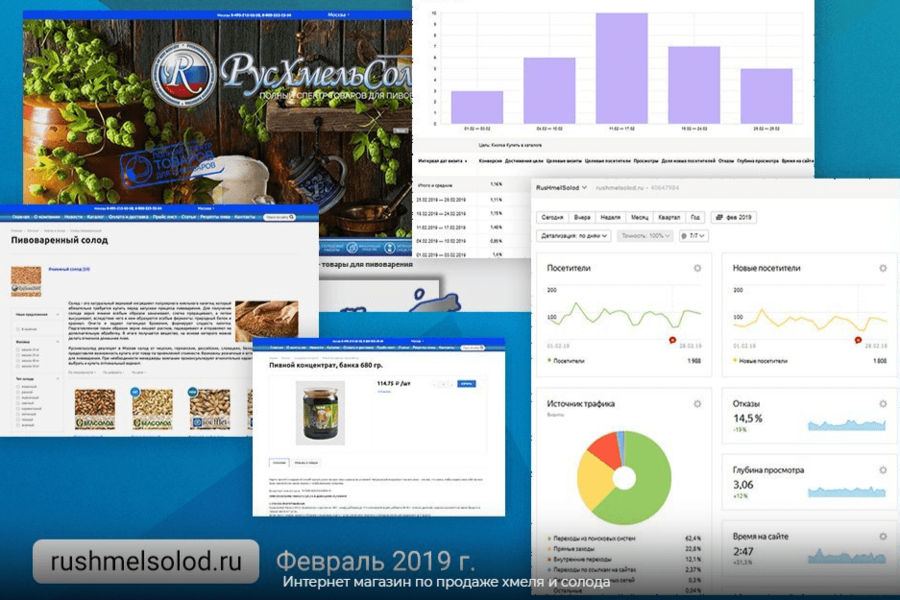Select Месяц period tab
The height and width of the screenshot is (600, 900).
pos(639,218)
